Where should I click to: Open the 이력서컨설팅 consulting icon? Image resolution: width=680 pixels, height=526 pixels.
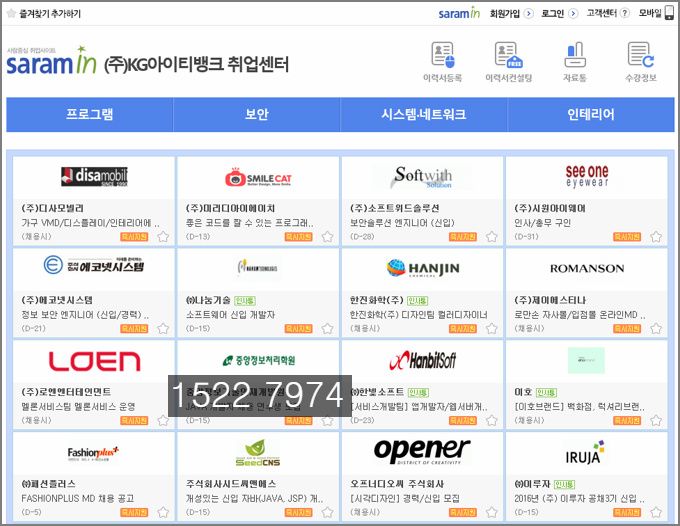click(x=509, y=55)
